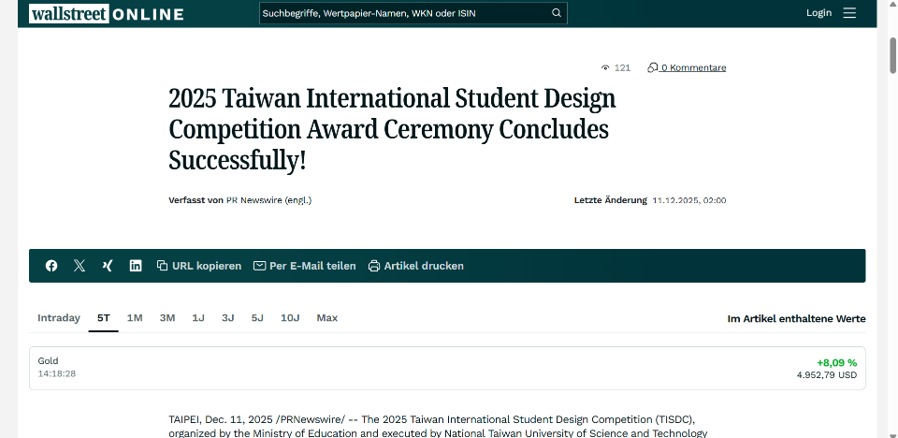Share article on LinkedIn
898x438 pixels.
(135, 266)
